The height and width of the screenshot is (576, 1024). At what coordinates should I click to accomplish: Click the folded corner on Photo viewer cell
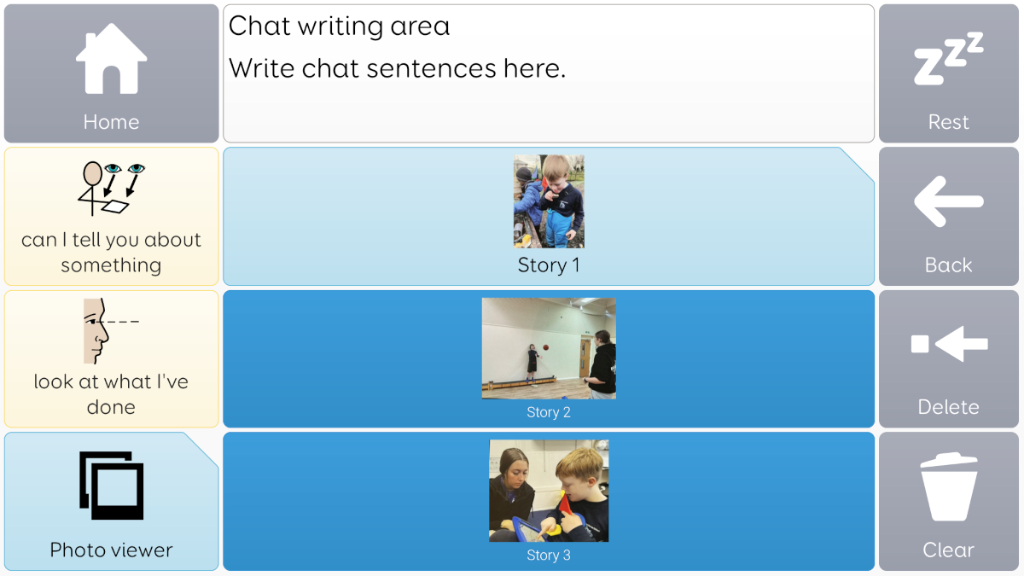coord(205,446)
